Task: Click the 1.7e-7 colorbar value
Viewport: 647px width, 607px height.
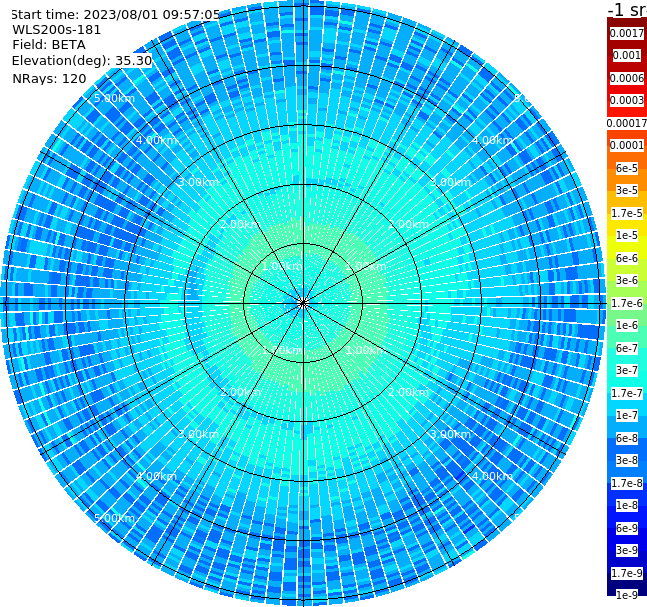Action: (x=627, y=393)
